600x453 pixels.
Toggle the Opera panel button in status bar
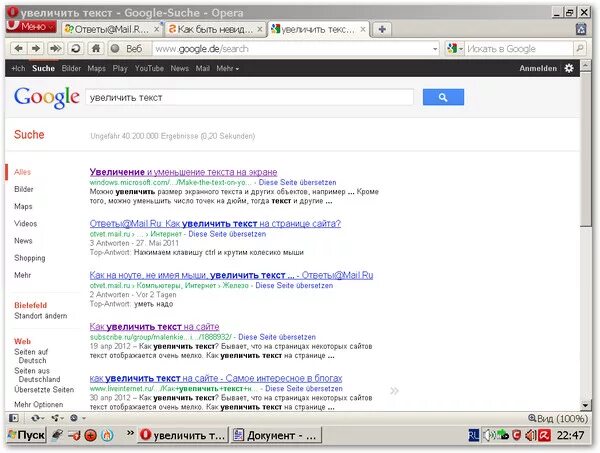tap(14, 418)
